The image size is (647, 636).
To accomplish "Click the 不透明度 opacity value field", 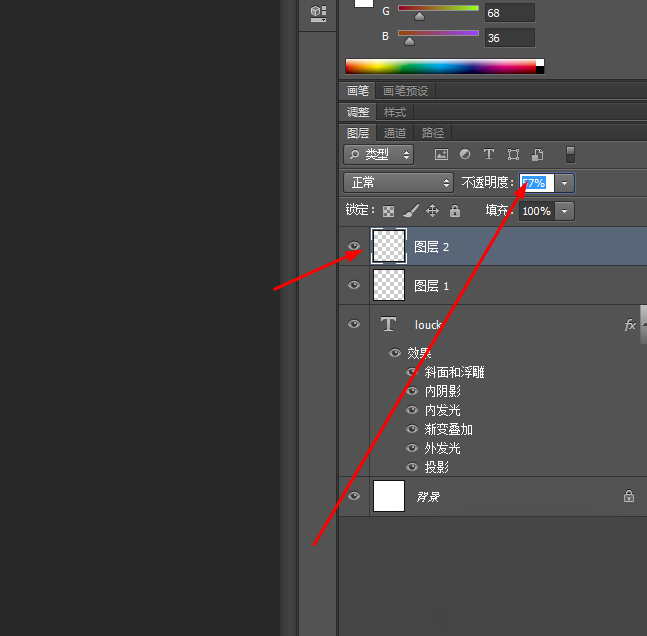I will (x=536, y=183).
